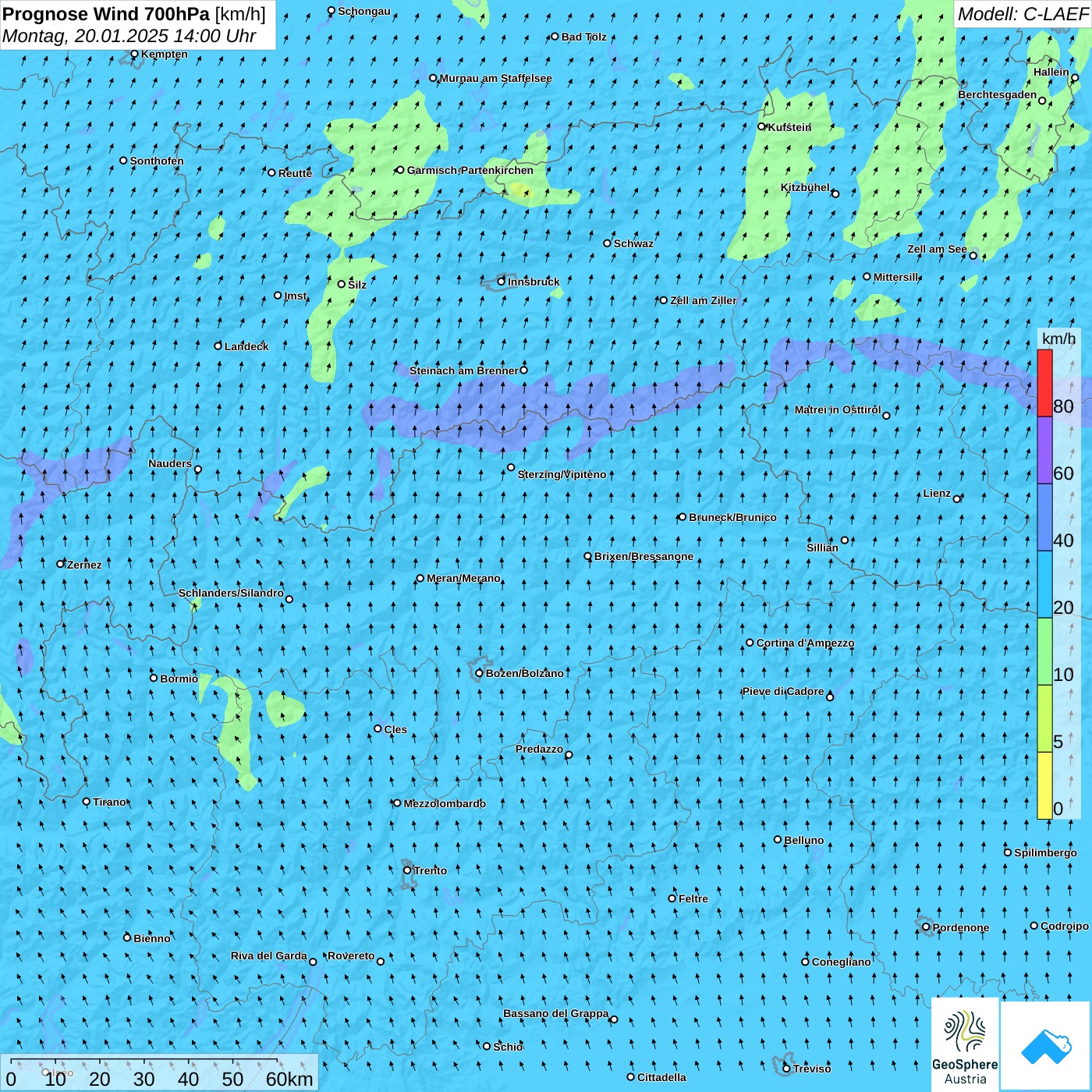The image size is (1092, 1092).
Task: Click the 'Steinach am Brenner' label
Action: 464,370
